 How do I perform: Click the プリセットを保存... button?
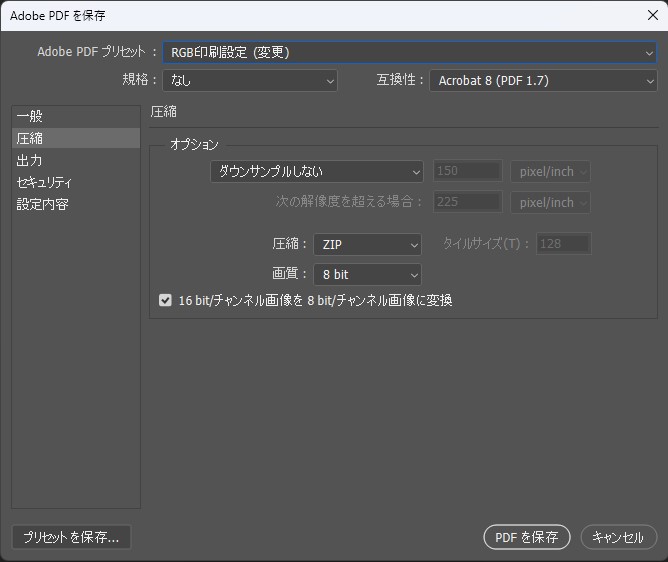tap(71, 537)
